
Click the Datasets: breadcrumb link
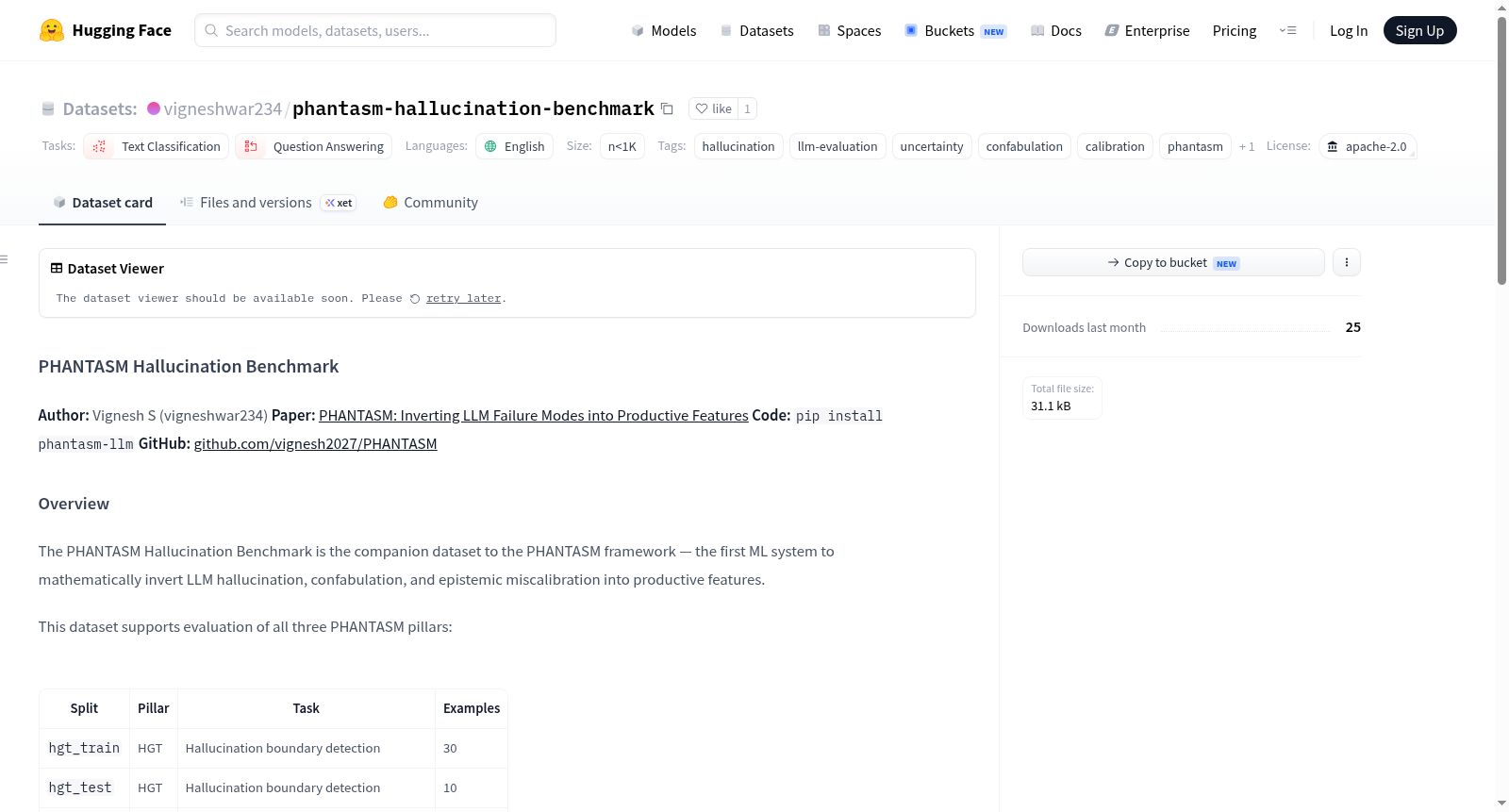point(100,108)
